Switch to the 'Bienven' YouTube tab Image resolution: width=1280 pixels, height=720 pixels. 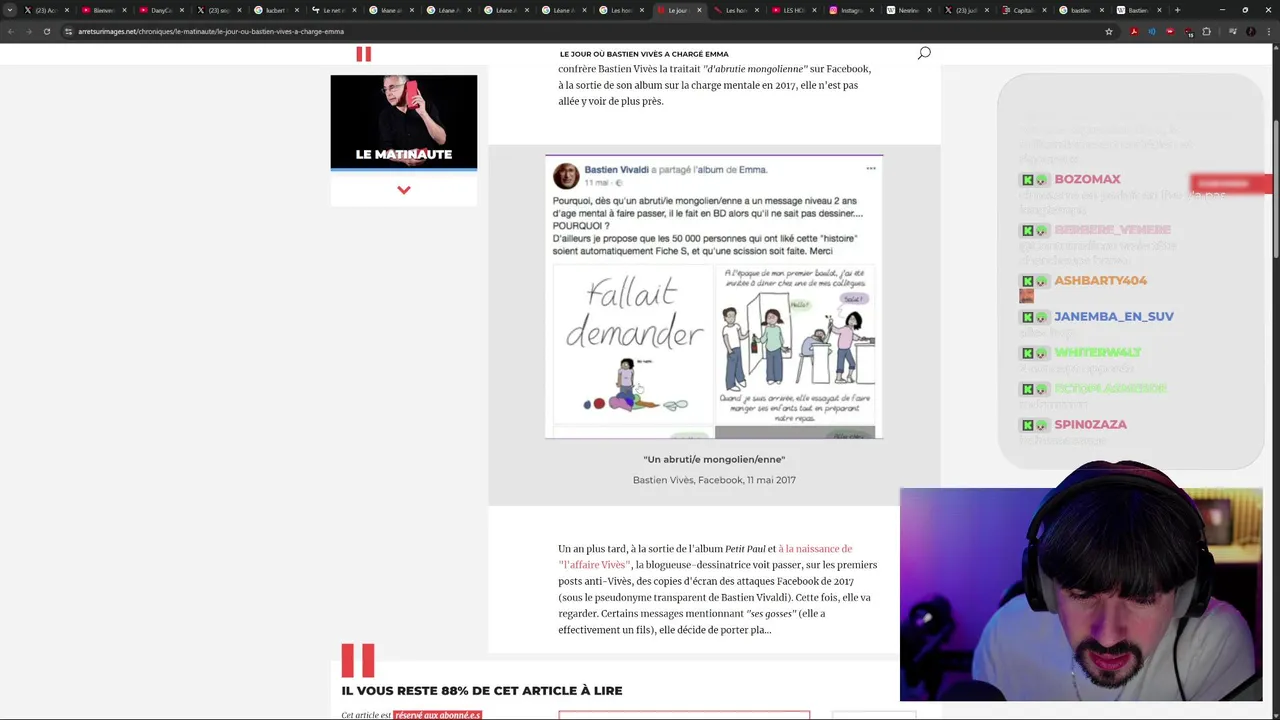pos(104,10)
